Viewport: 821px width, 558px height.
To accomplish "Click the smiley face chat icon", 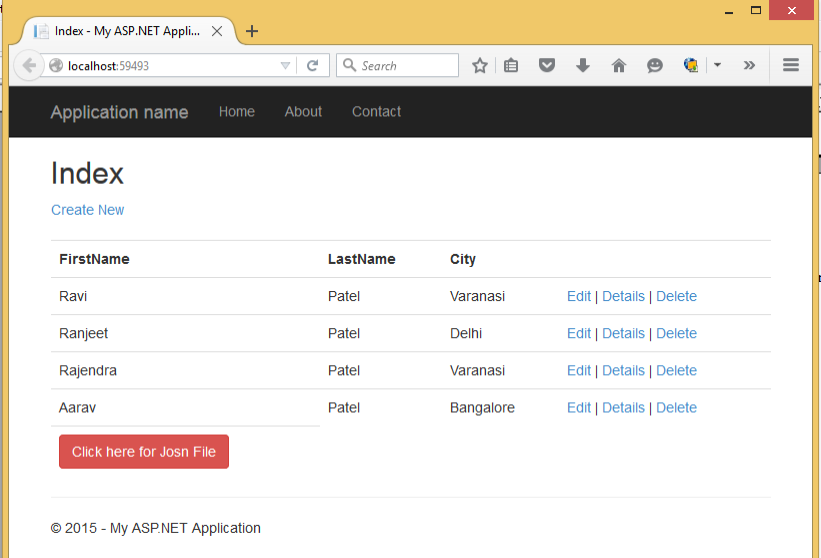I will tap(655, 66).
